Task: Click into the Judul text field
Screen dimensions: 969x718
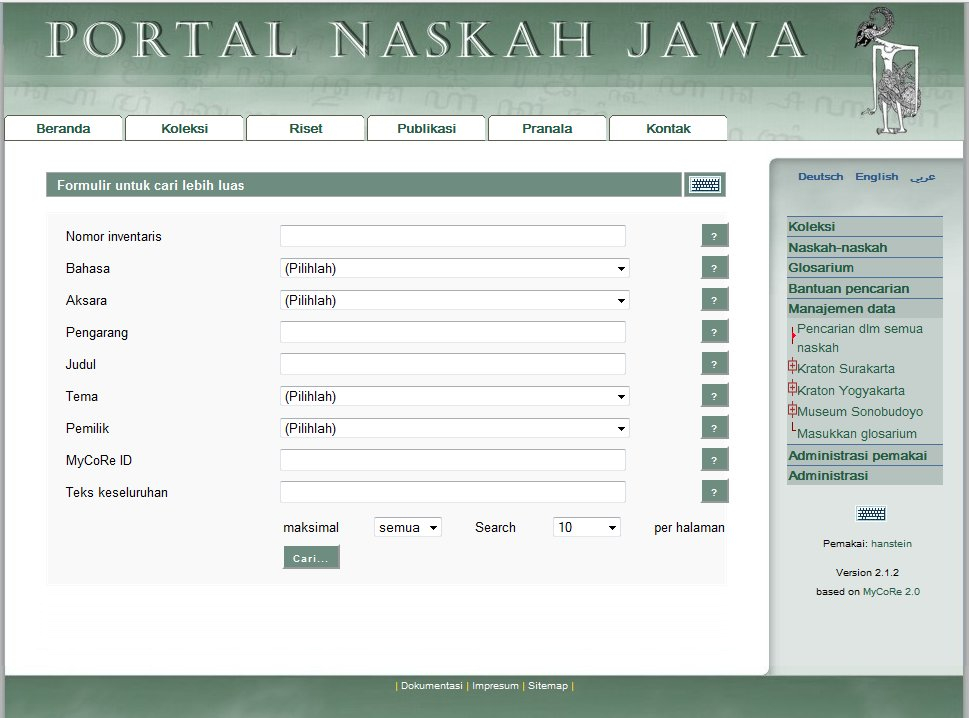Action: click(x=452, y=364)
